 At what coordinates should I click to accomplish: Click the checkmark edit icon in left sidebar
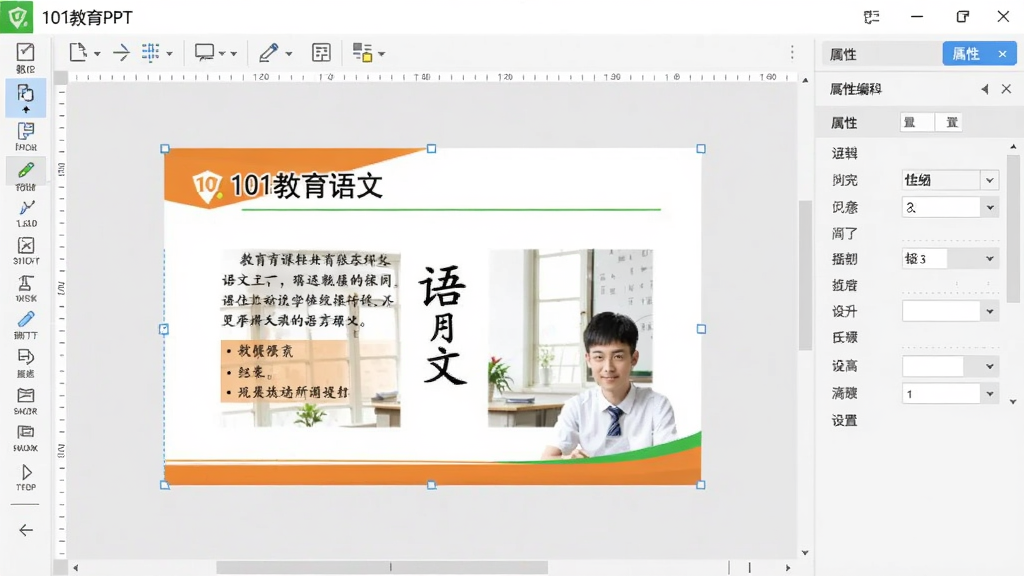click(25, 52)
